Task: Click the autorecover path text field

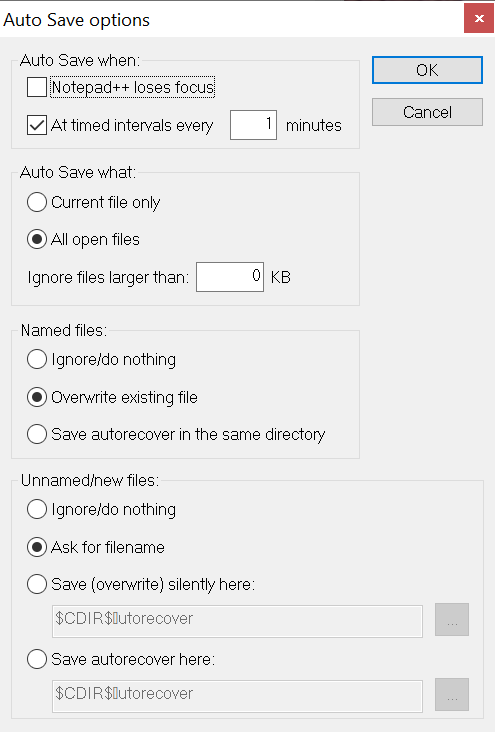Action: coord(237,697)
